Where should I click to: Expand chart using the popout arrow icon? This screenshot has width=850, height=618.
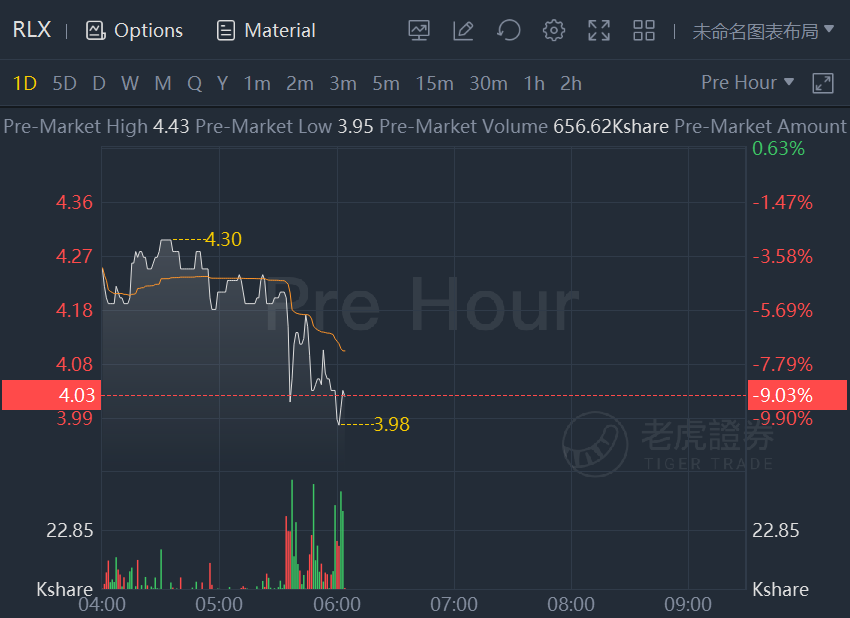tap(822, 83)
